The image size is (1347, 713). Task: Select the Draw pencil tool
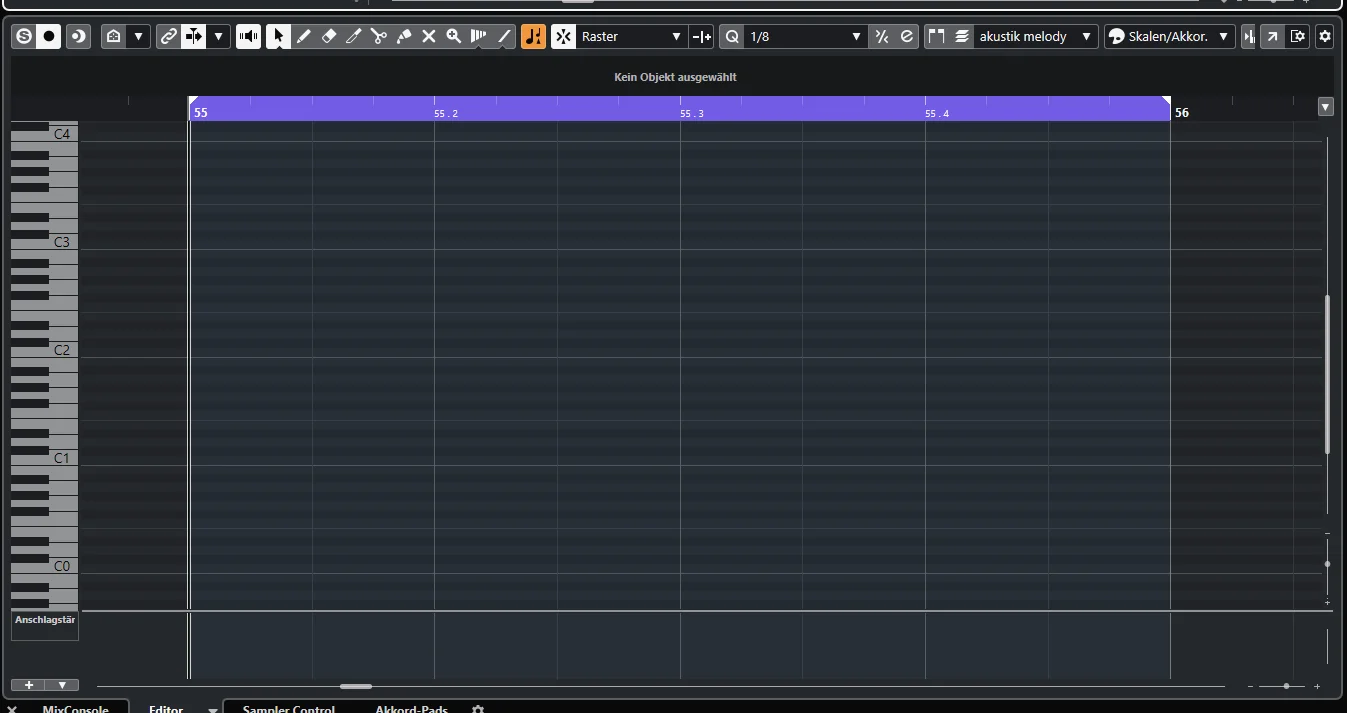(x=303, y=37)
